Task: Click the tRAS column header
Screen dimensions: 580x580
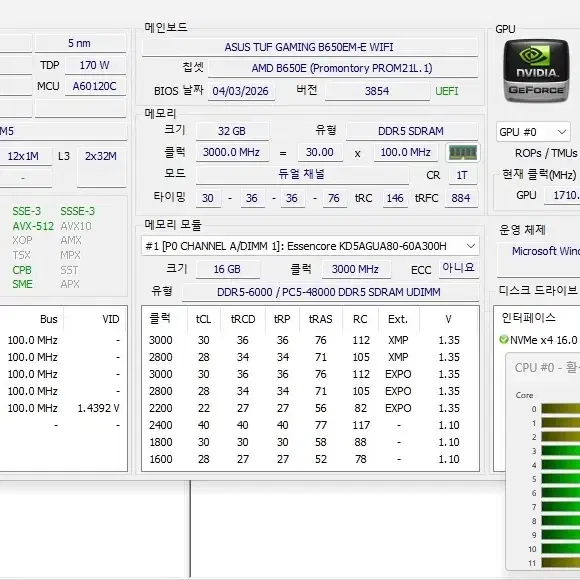Action: pyautogui.click(x=321, y=319)
